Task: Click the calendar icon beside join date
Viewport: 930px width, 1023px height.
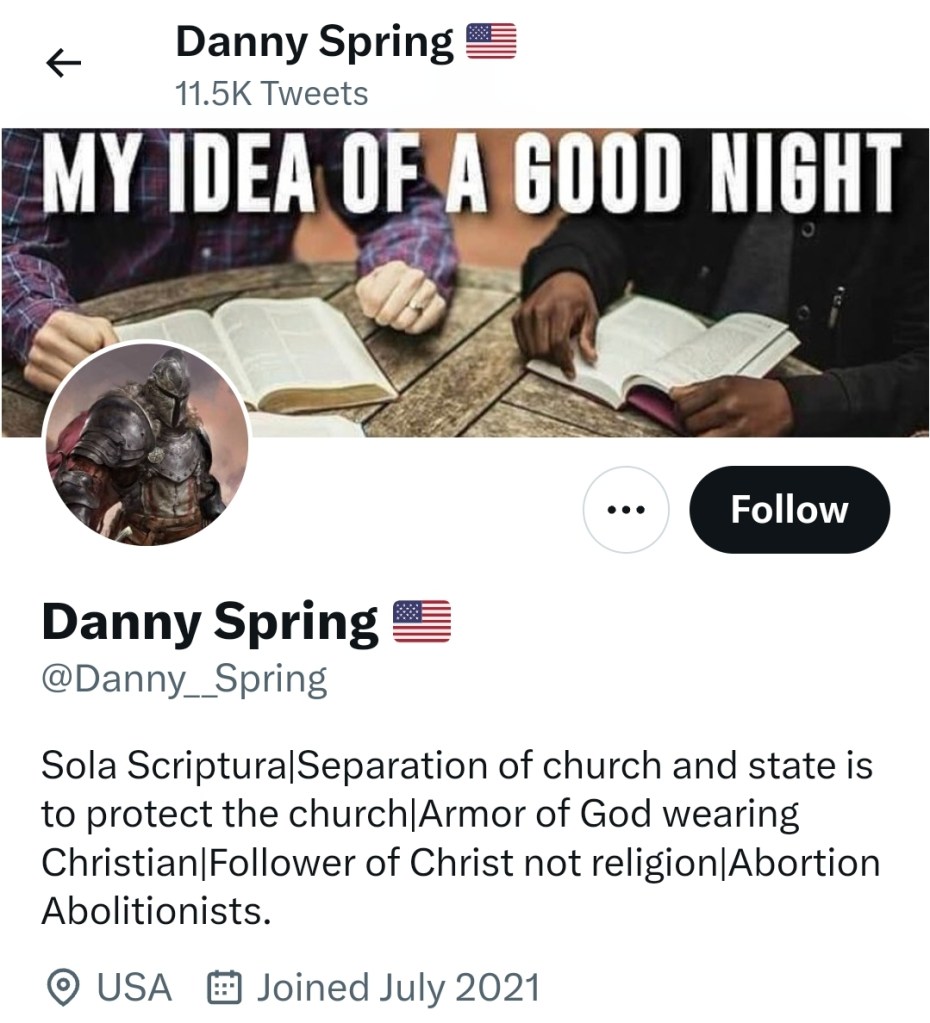Action: click(224, 988)
